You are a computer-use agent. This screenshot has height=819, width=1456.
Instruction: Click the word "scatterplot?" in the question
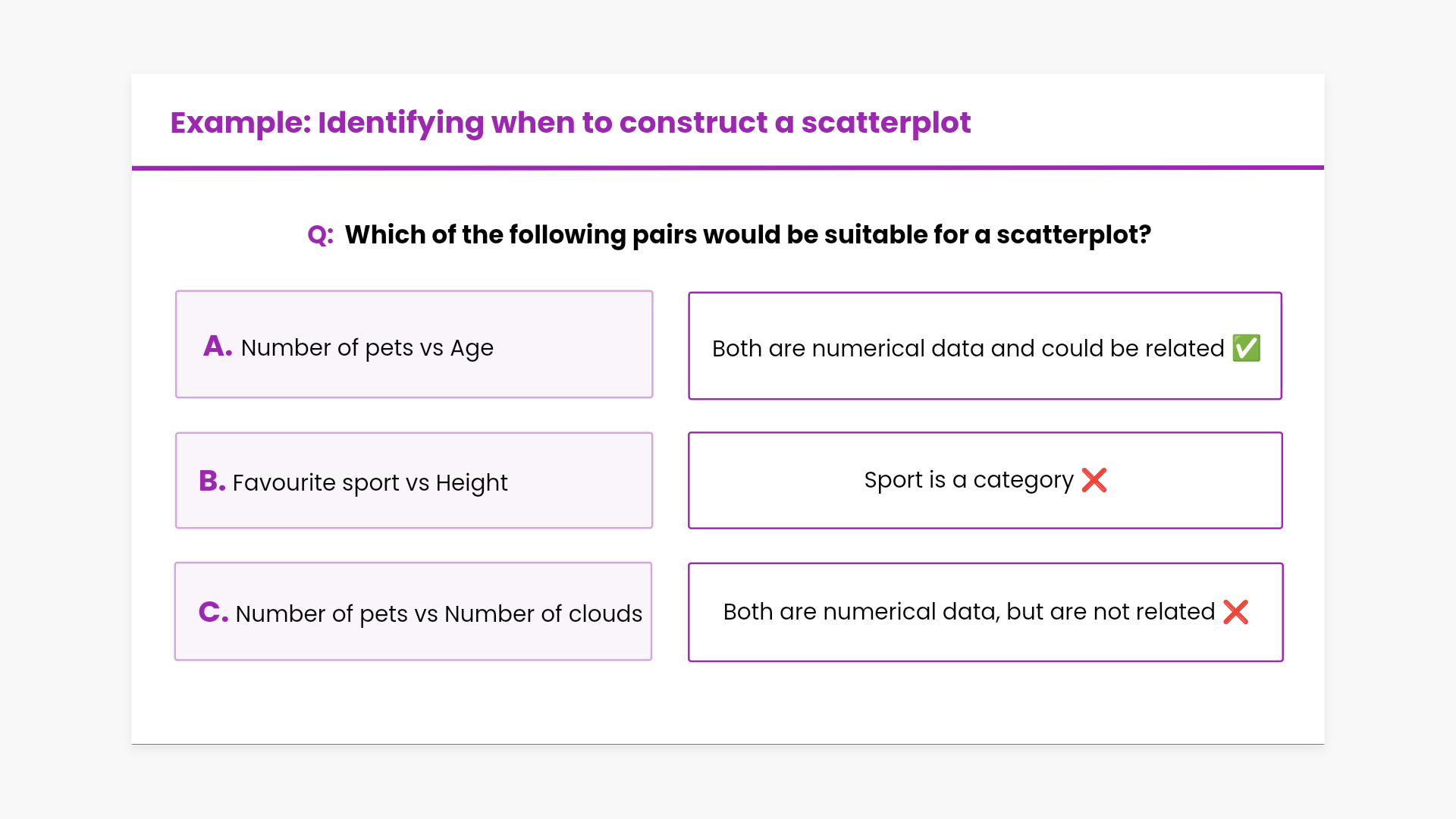point(1073,235)
